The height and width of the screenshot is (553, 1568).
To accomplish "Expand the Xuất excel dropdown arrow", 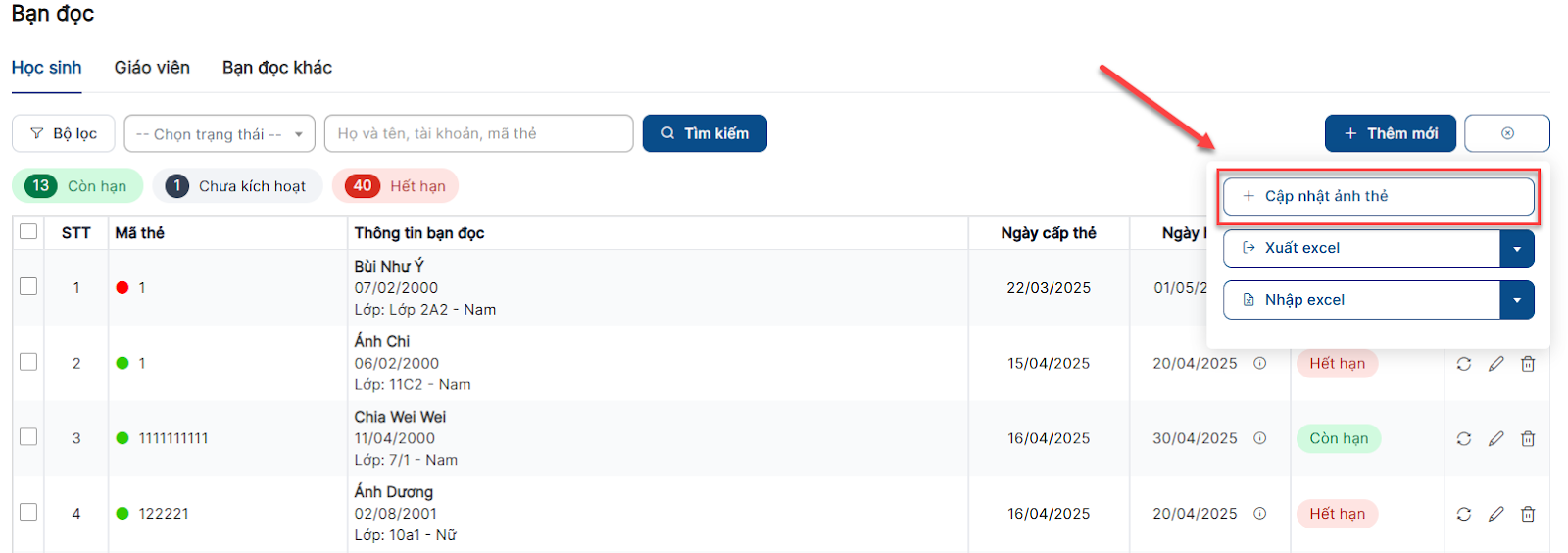I will pyautogui.click(x=1516, y=249).
